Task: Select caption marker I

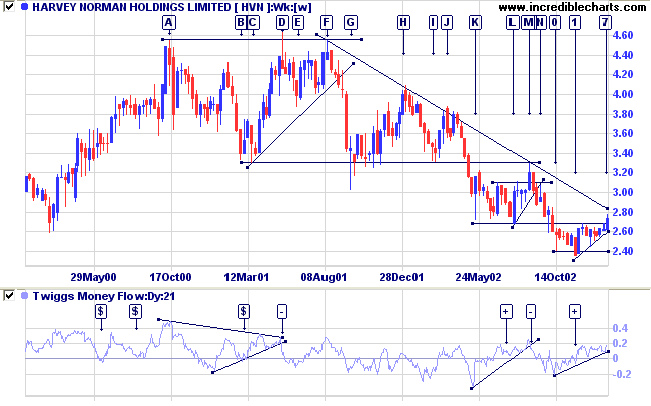Action: [433, 22]
